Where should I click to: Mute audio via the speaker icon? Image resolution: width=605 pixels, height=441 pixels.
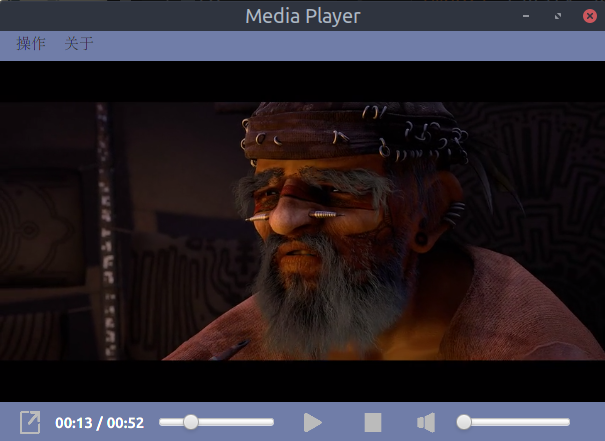click(x=426, y=422)
